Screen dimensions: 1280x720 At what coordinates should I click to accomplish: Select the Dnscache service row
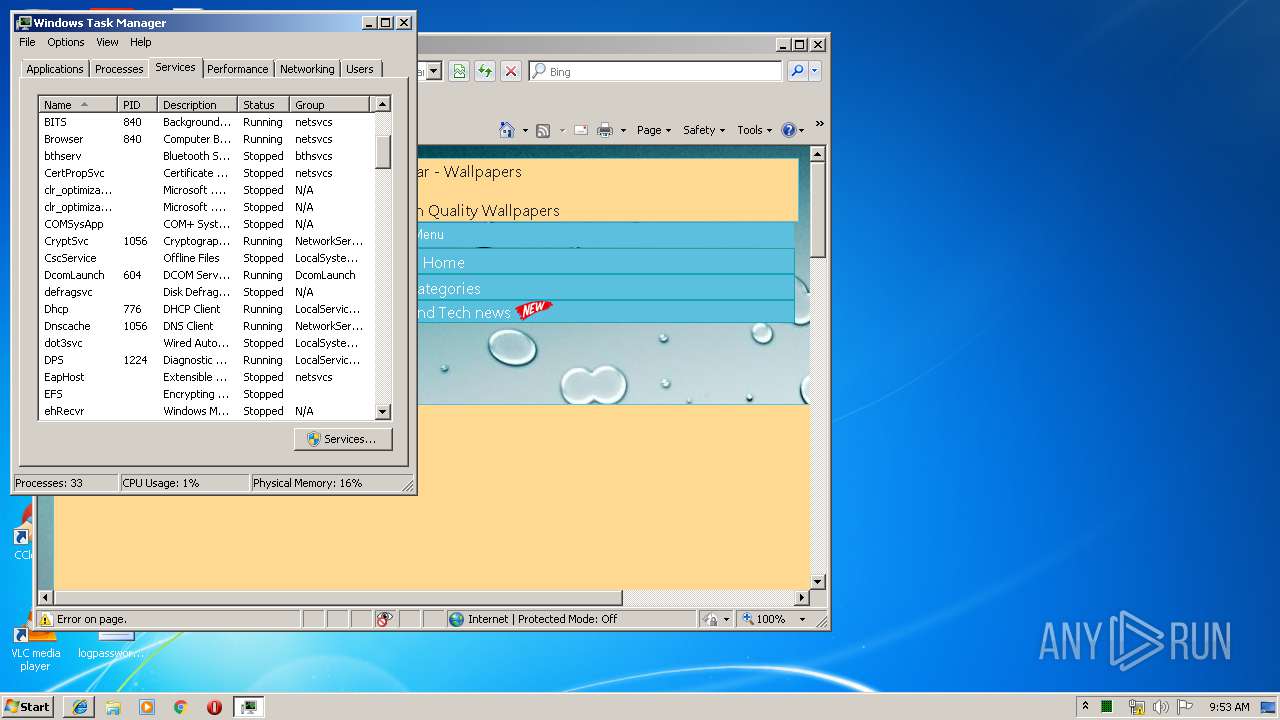click(x=206, y=326)
